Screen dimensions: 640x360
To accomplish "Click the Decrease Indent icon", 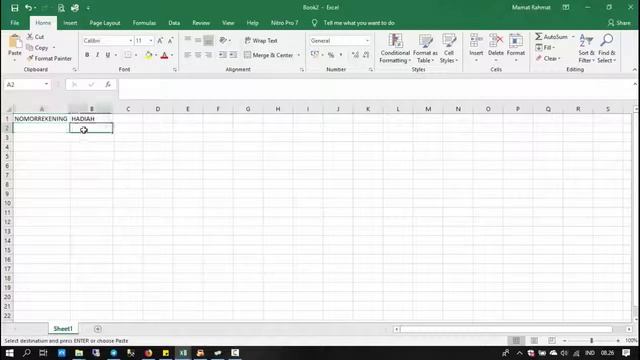I will [x=222, y=55].
